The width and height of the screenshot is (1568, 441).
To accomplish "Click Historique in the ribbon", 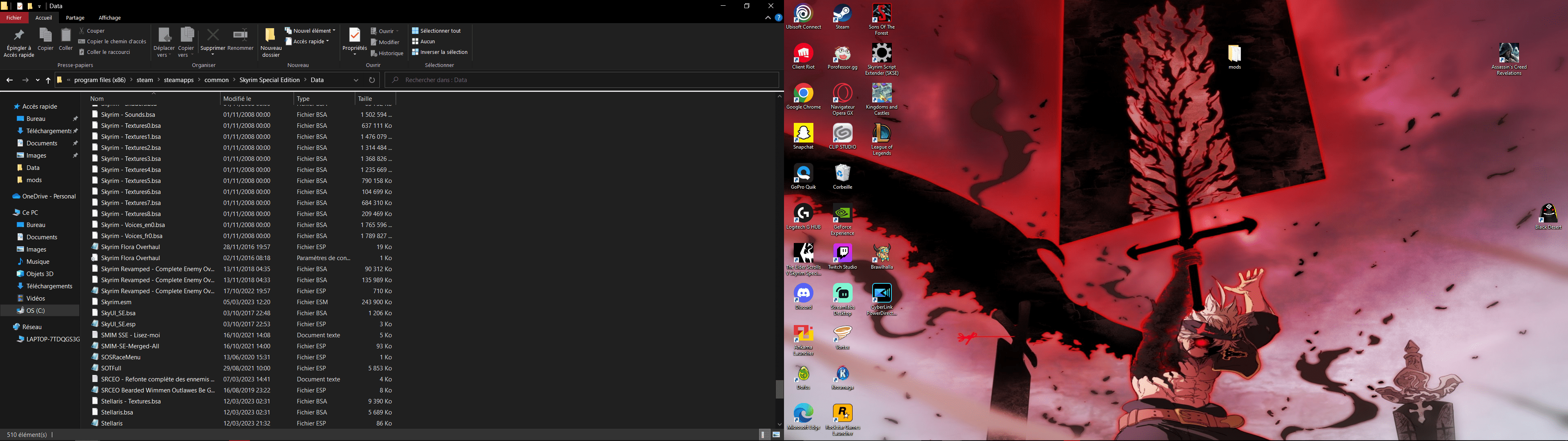I will pos(387,53).
